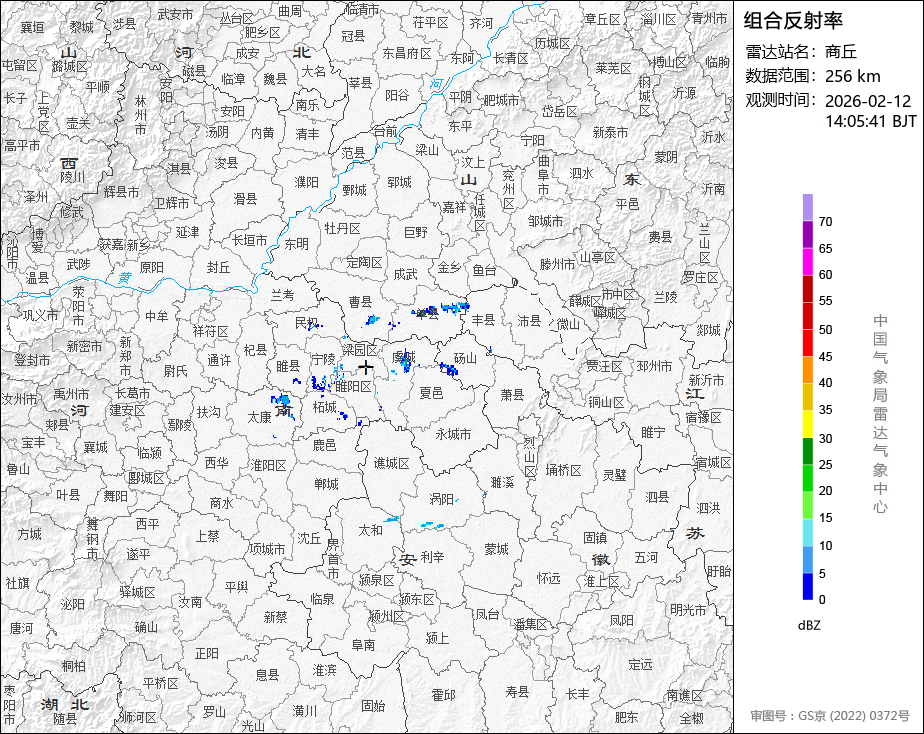Click the observation time 14:05:41 BJT
924x734 pixels.
[870, 121]
